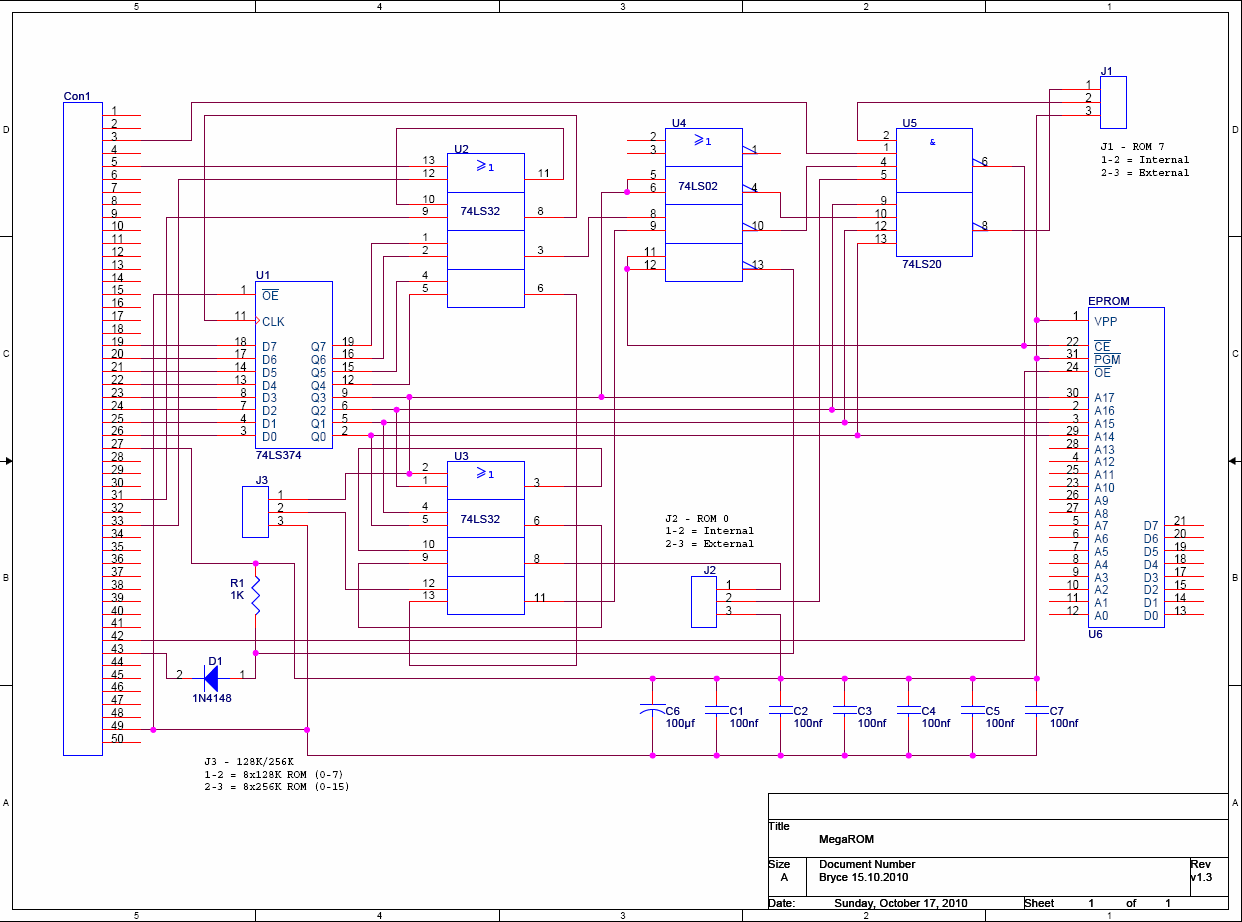Select the v1.3 revision field

1201,877
